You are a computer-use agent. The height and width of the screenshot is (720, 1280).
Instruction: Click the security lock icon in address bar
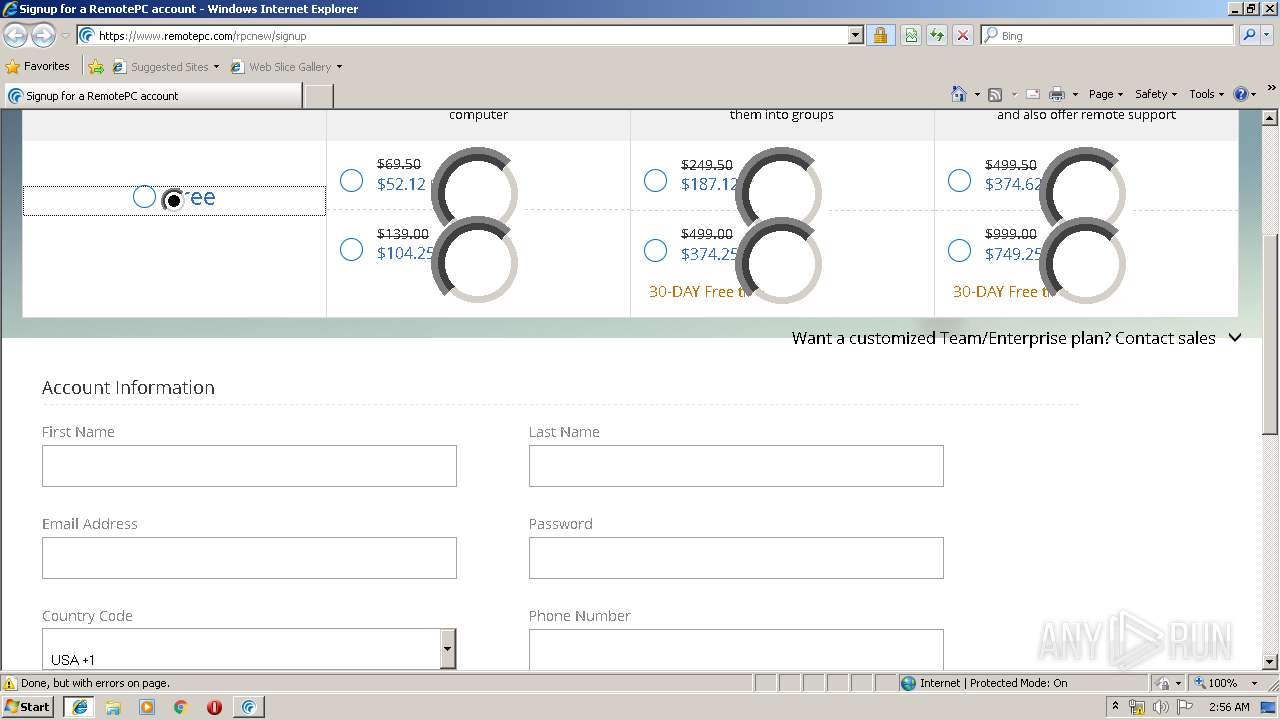(x=880, y=35)
